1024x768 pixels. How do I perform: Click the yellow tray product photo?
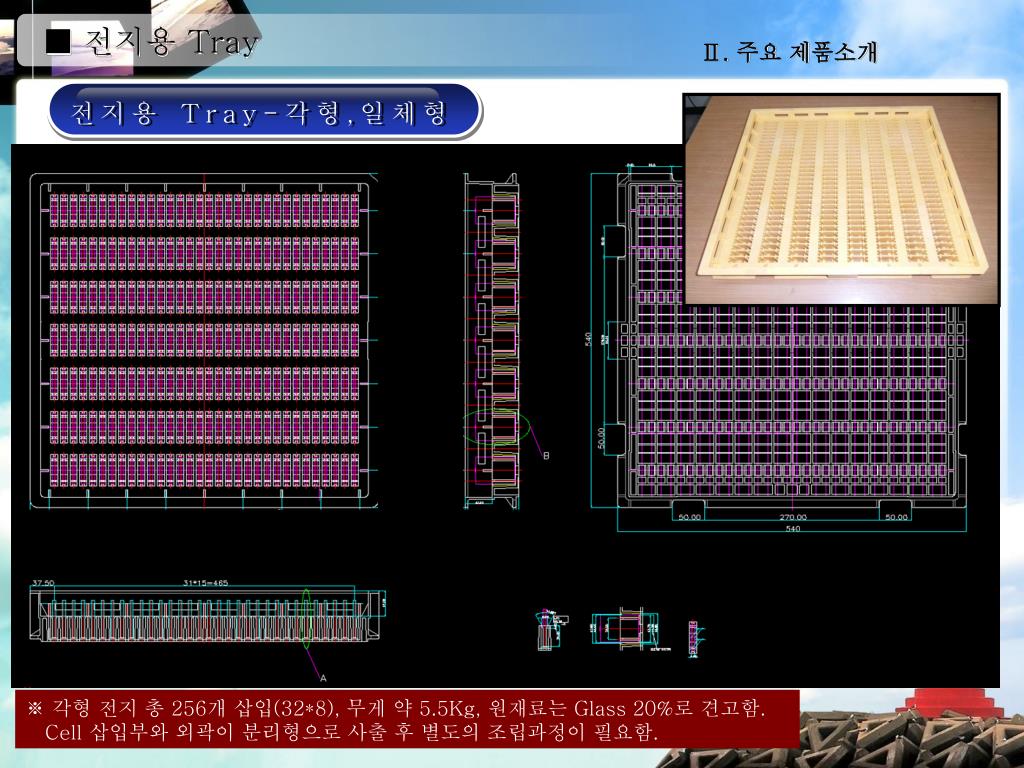[x=842, y=199]
